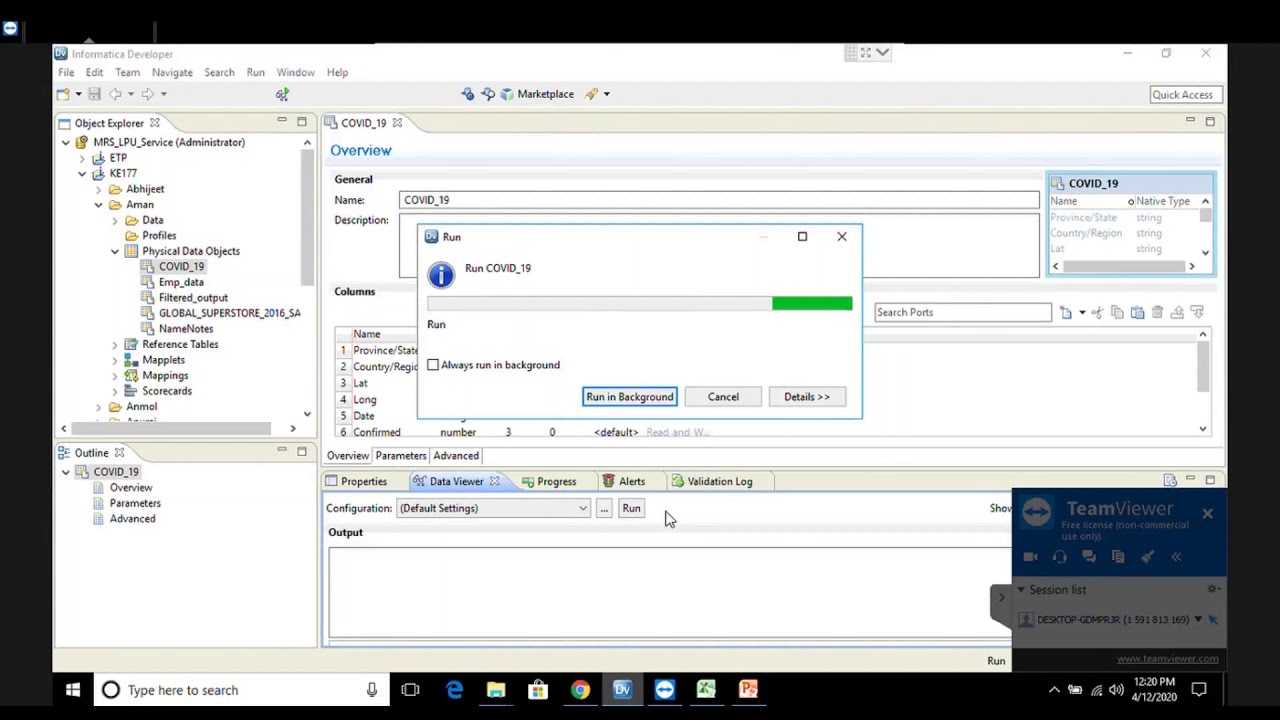This screenshot has width=1280, height=720.
Task: Open the Run menu in the menu bar
Action: click(x=256, y=72)
